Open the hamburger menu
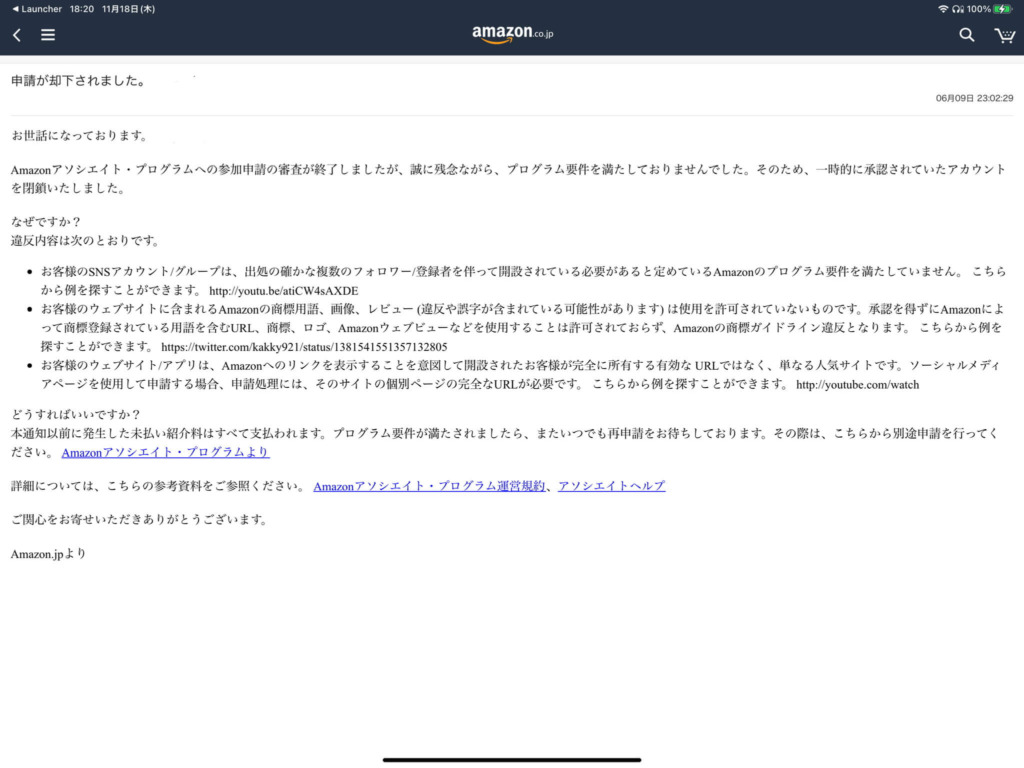1024x768 pixels. pos(48,35)
